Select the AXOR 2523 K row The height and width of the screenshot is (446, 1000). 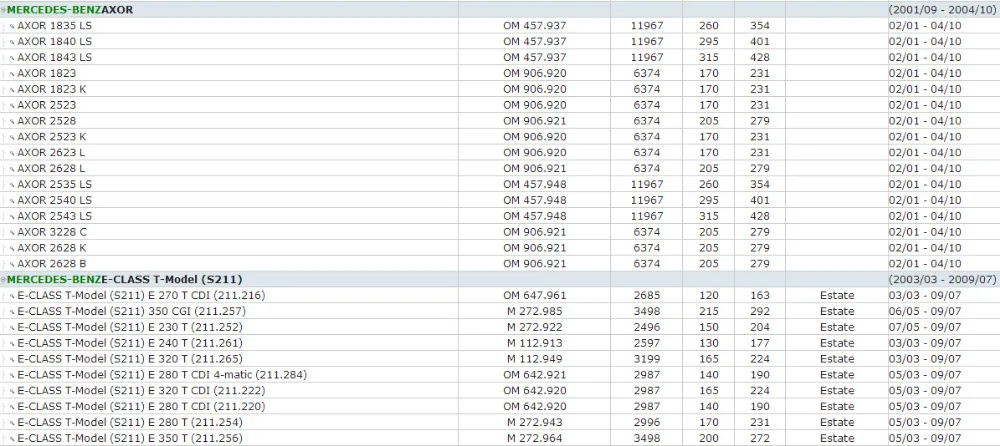click(x=500, y=137)
